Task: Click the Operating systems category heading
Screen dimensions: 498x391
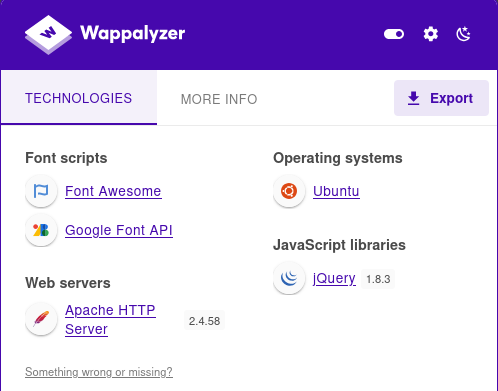Action: pos(338,158)
